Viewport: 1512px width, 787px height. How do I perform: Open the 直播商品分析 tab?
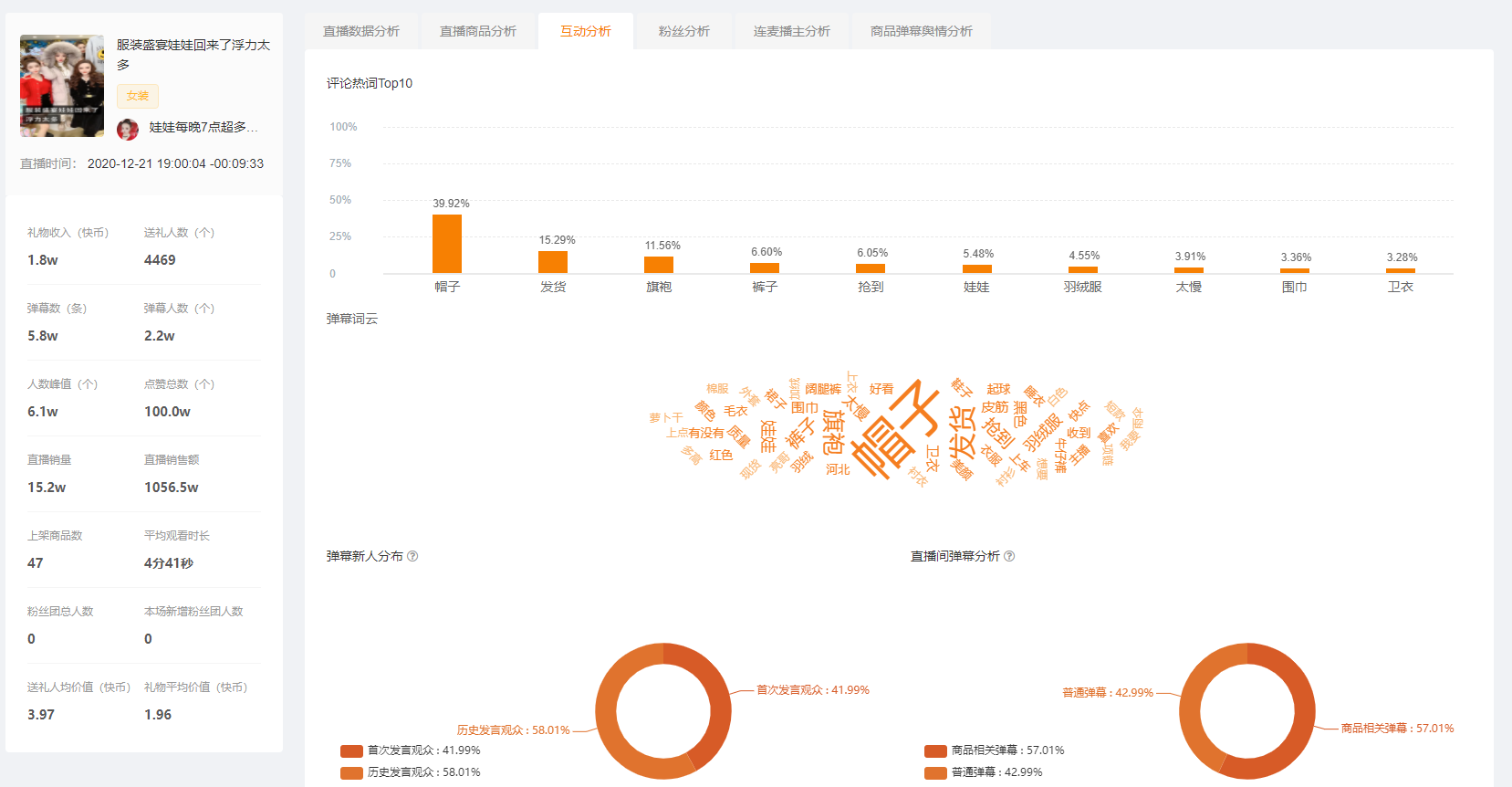coord(478,31)
